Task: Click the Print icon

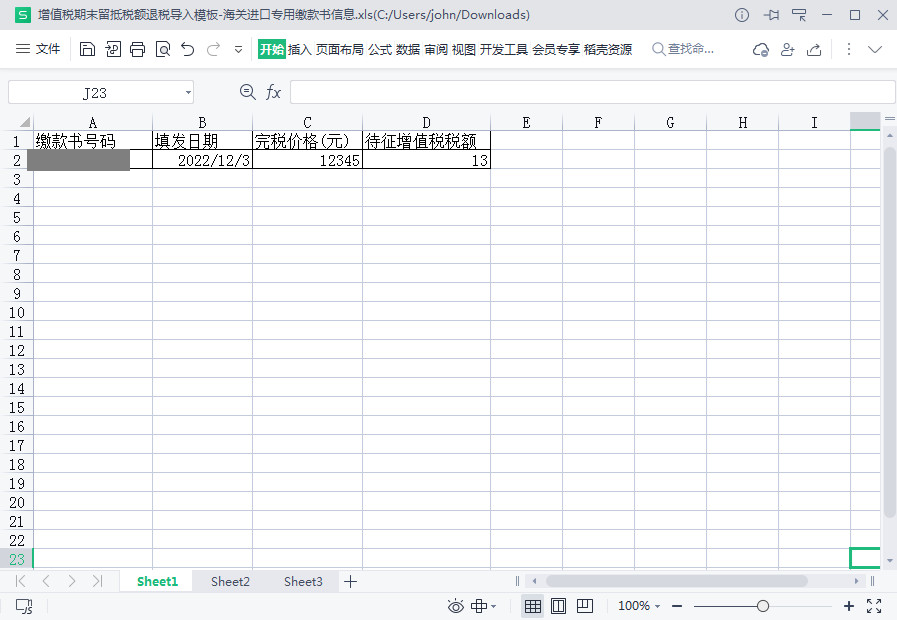Action: tap(138, 49)
